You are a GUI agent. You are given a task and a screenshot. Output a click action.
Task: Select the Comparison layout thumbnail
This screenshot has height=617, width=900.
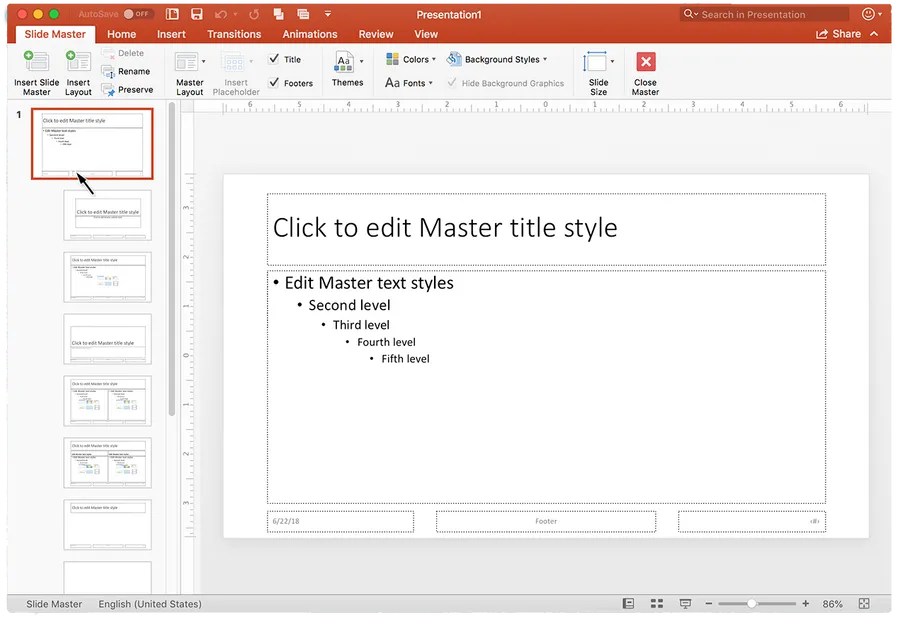click(108, 463)
